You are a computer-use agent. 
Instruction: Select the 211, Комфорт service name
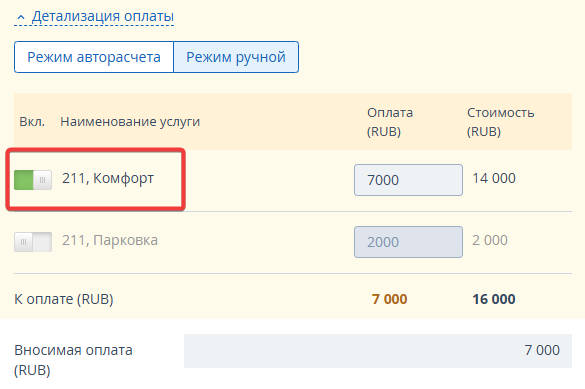[x=108, y=179]
